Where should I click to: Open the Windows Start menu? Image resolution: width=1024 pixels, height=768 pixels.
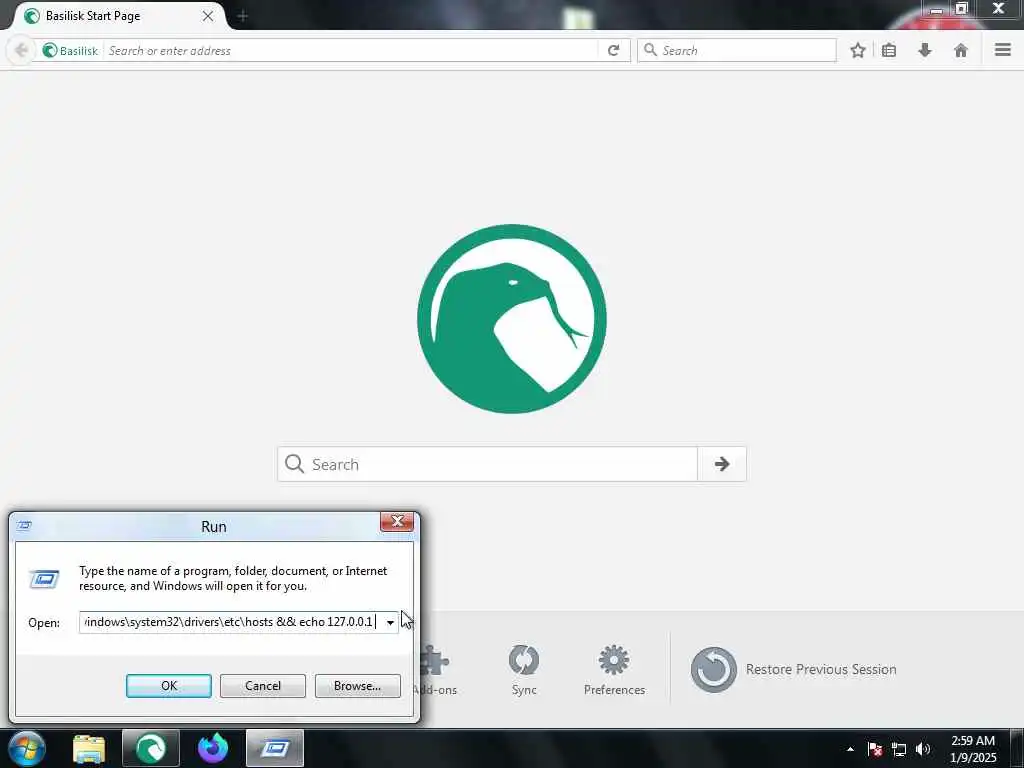click(27, 748)
